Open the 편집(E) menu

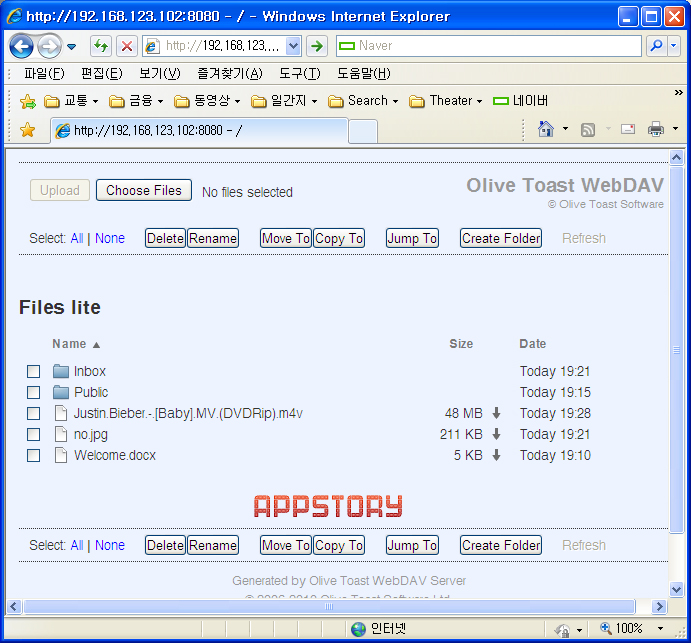pos(102,73)
